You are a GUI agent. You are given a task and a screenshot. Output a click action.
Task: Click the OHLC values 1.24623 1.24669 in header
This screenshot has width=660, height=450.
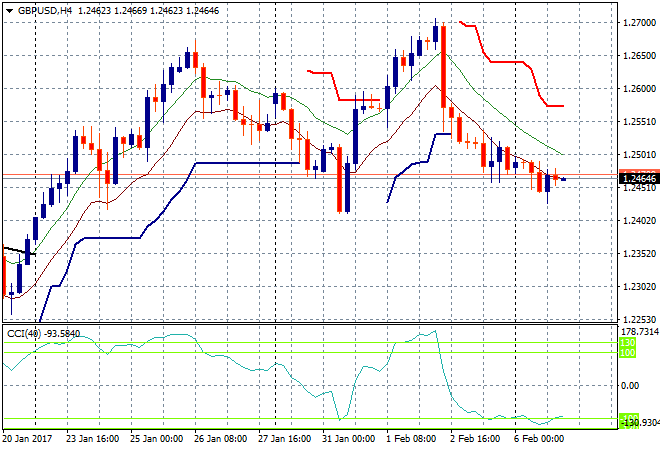112,11
